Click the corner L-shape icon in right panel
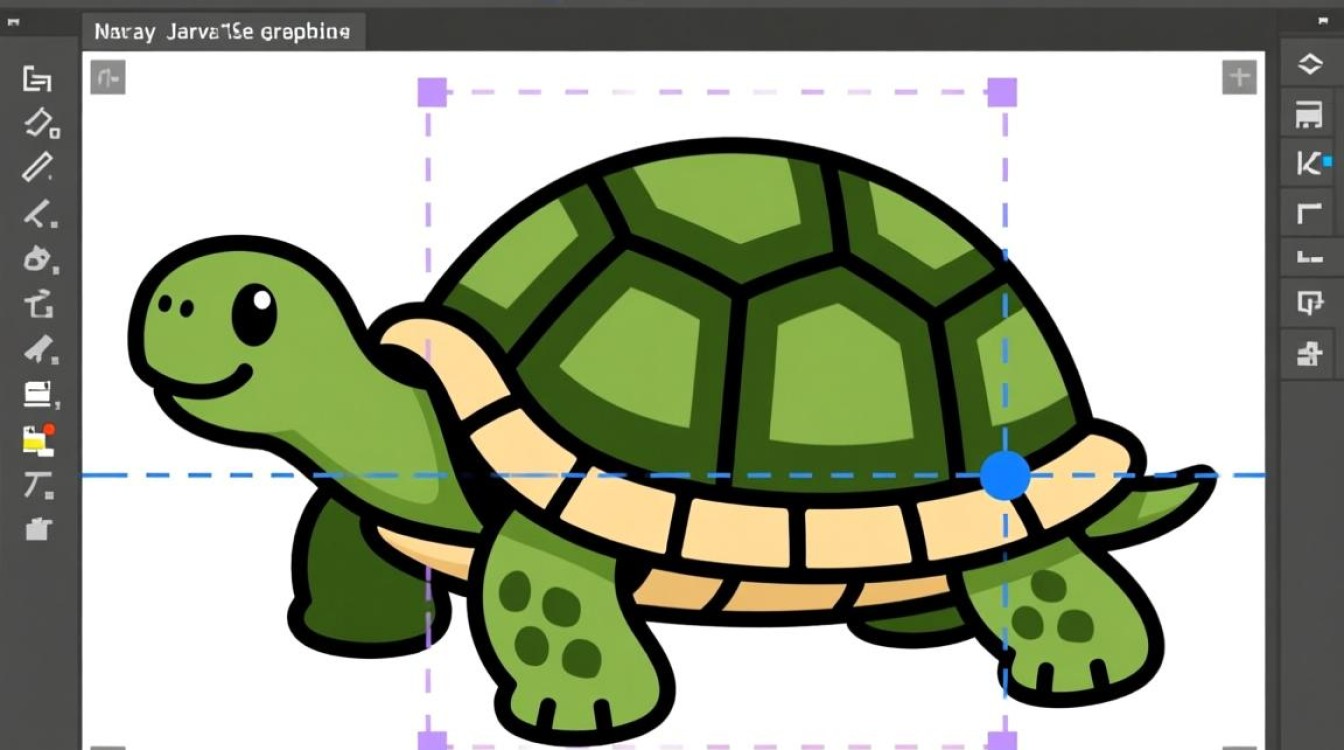 click(1308, 212)
